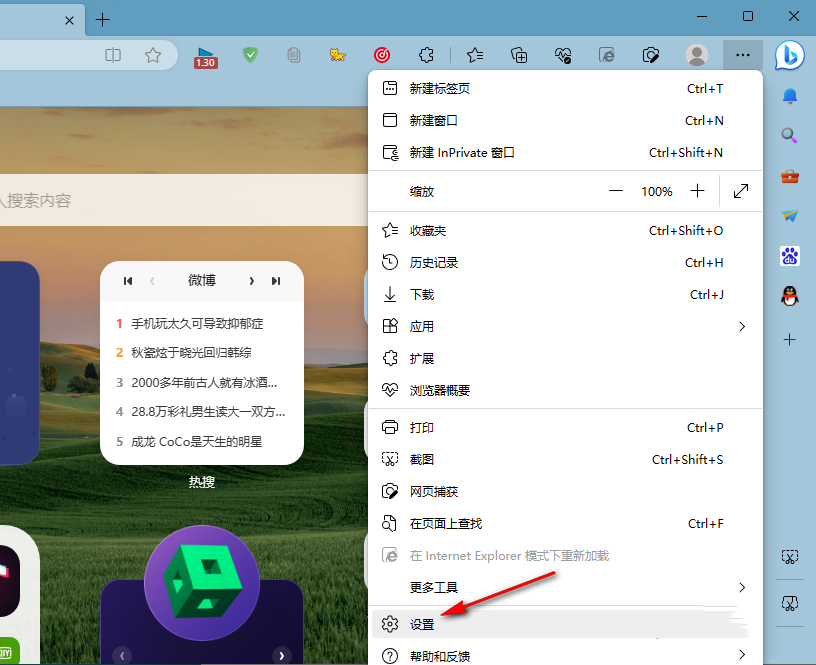The width and height of the screenshot is (816, 665).
Task: Toggle the Internet Explorer mode toolbar icon
Action: tap(607, 55)
